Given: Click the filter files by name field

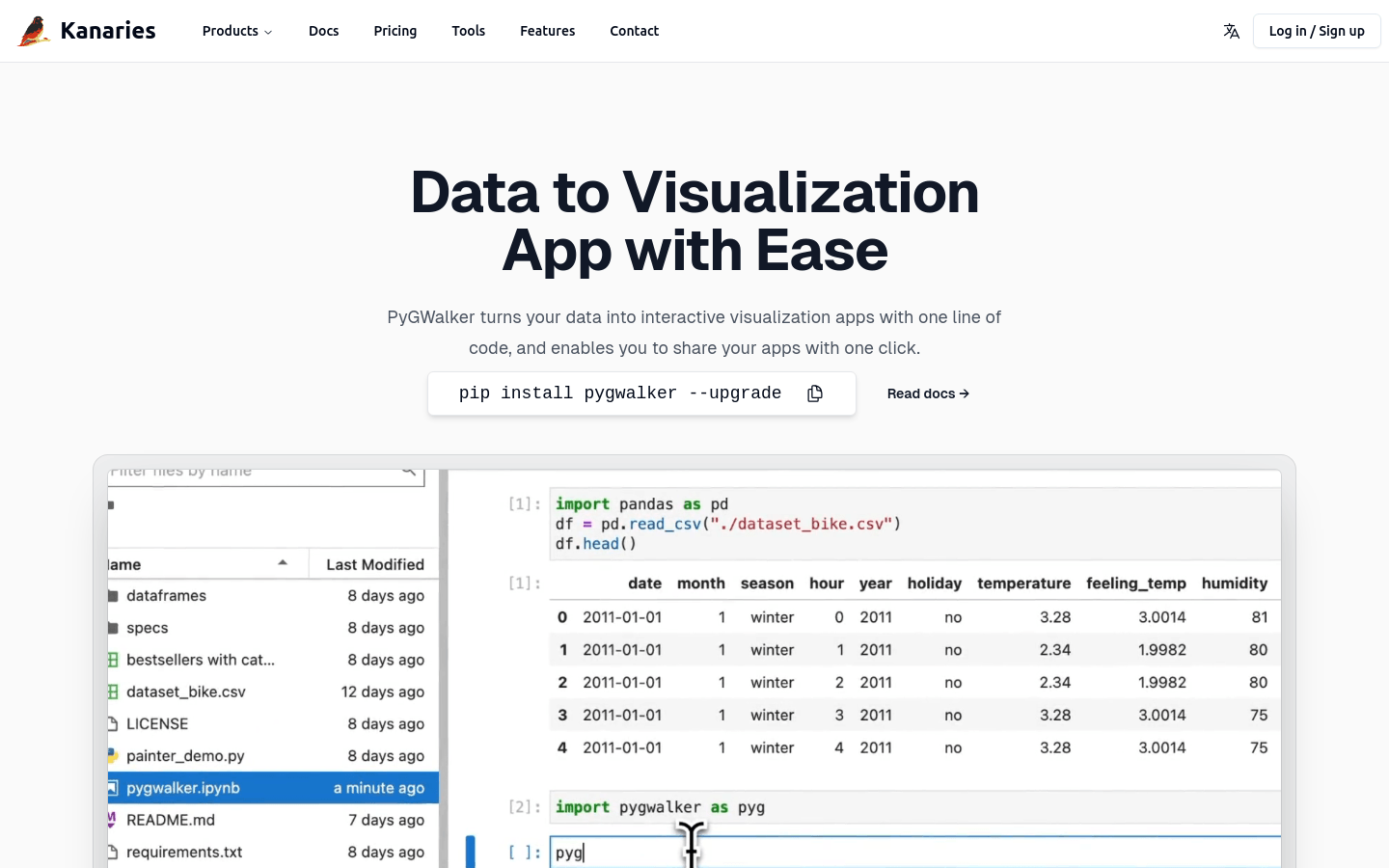Looking at the screenshot, I should click(251, 473).
